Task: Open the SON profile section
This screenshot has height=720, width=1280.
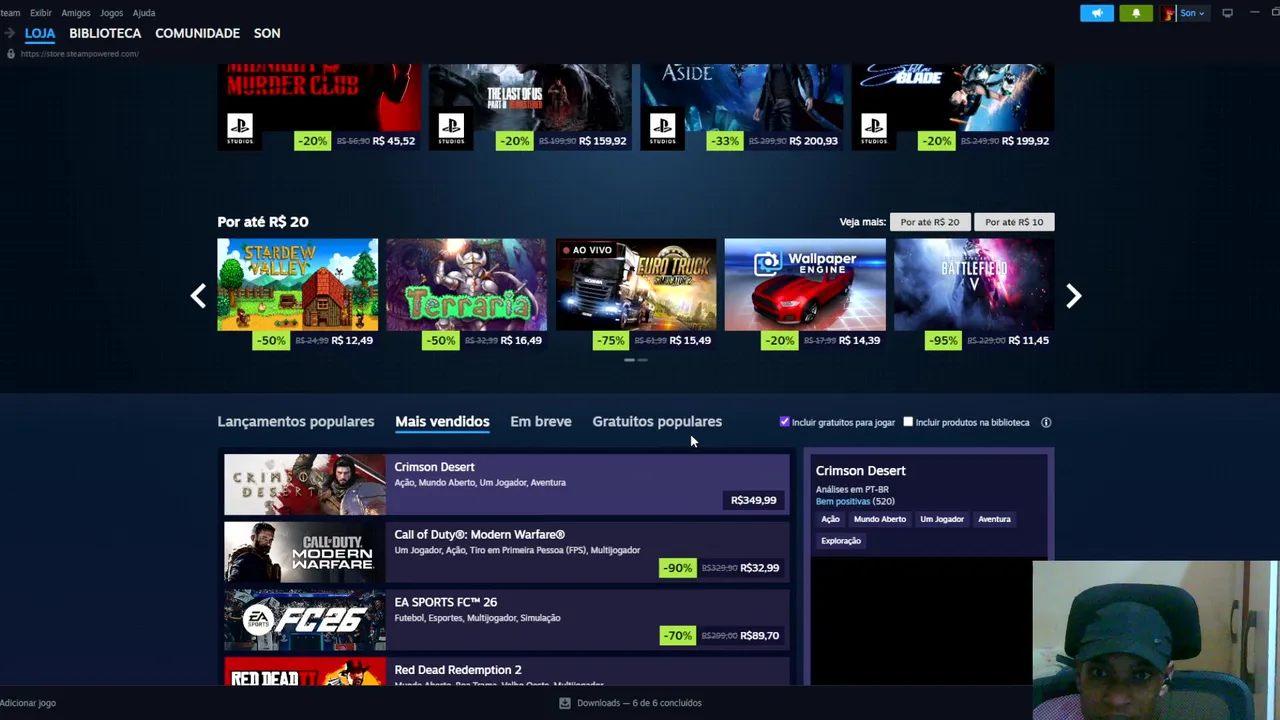Action: point(267,33)
